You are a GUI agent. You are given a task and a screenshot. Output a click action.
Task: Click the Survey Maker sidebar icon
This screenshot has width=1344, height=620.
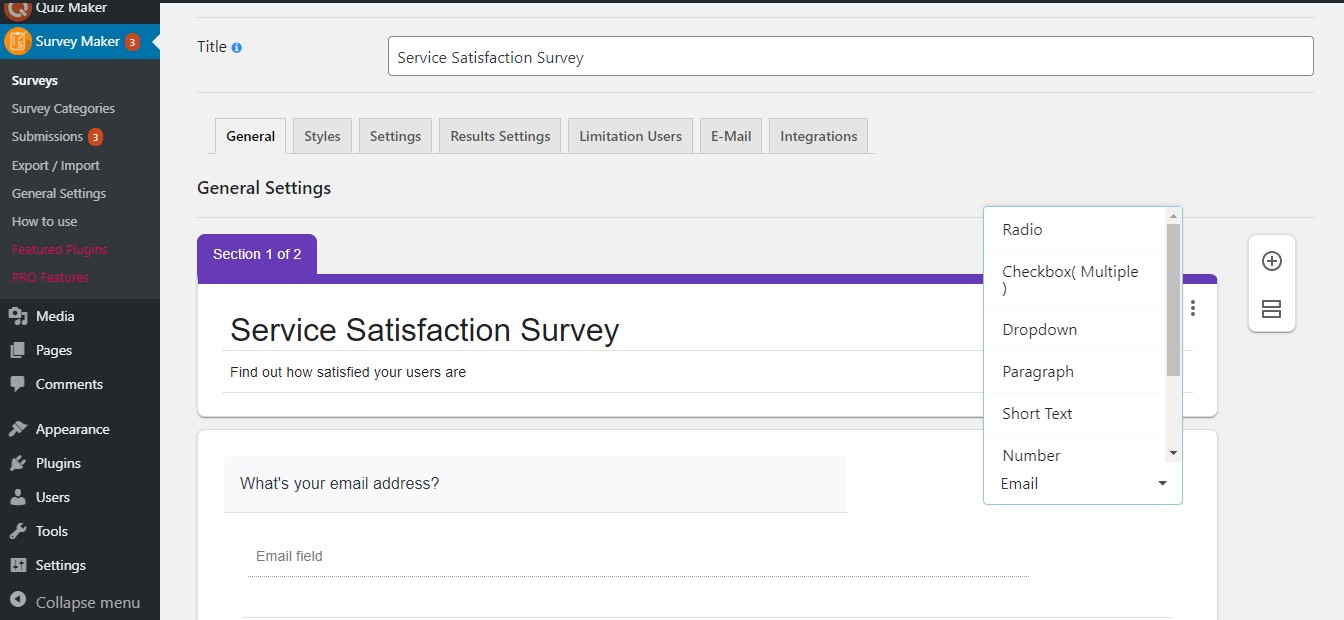point(18,42)
